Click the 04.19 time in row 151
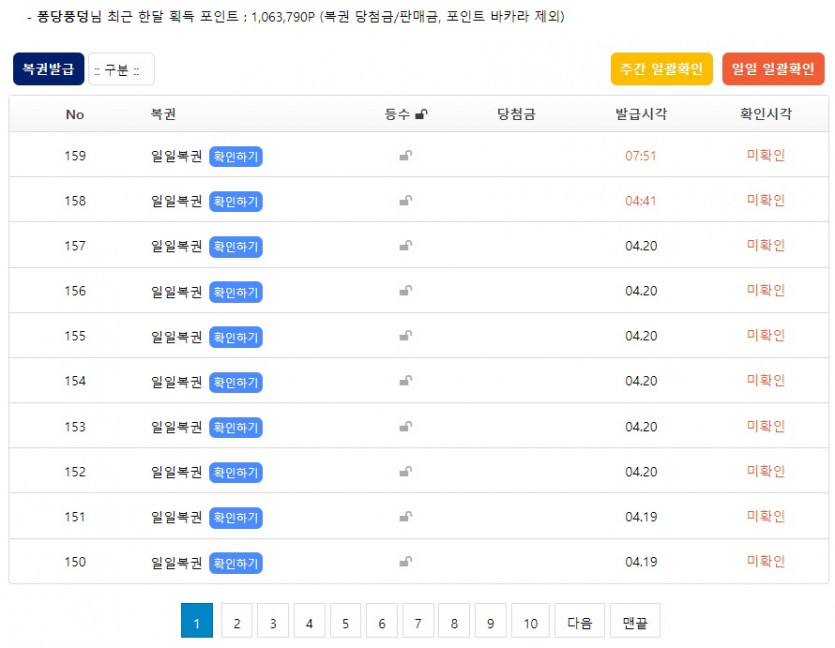The width and height of the screenshot is (835, 648). pyautogui.click(x=641, y=516)
